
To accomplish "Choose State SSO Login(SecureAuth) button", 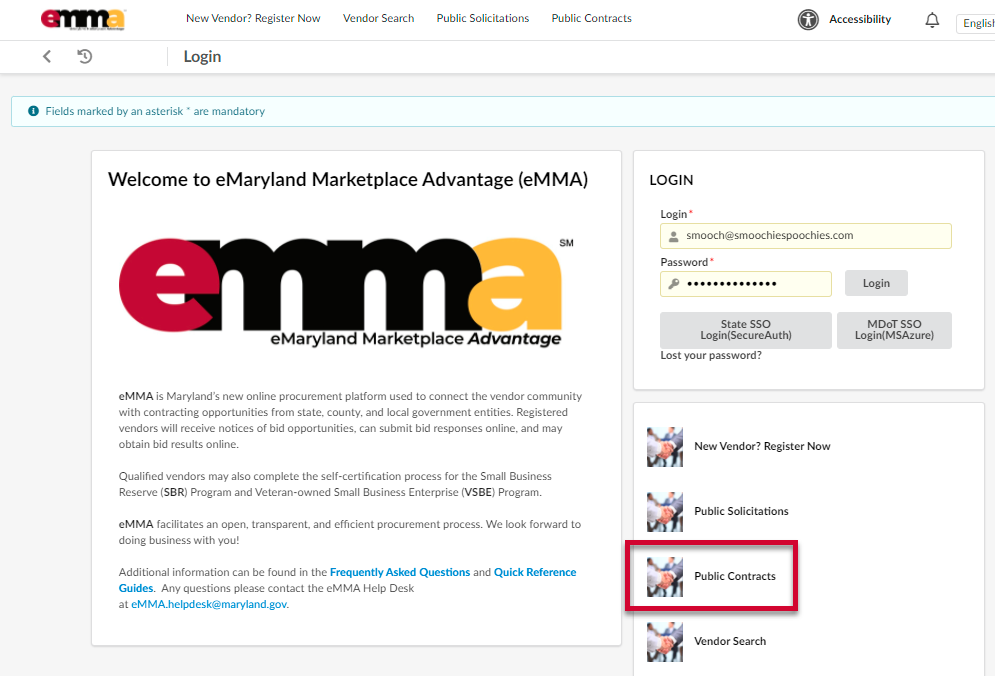I will point(746,330).
